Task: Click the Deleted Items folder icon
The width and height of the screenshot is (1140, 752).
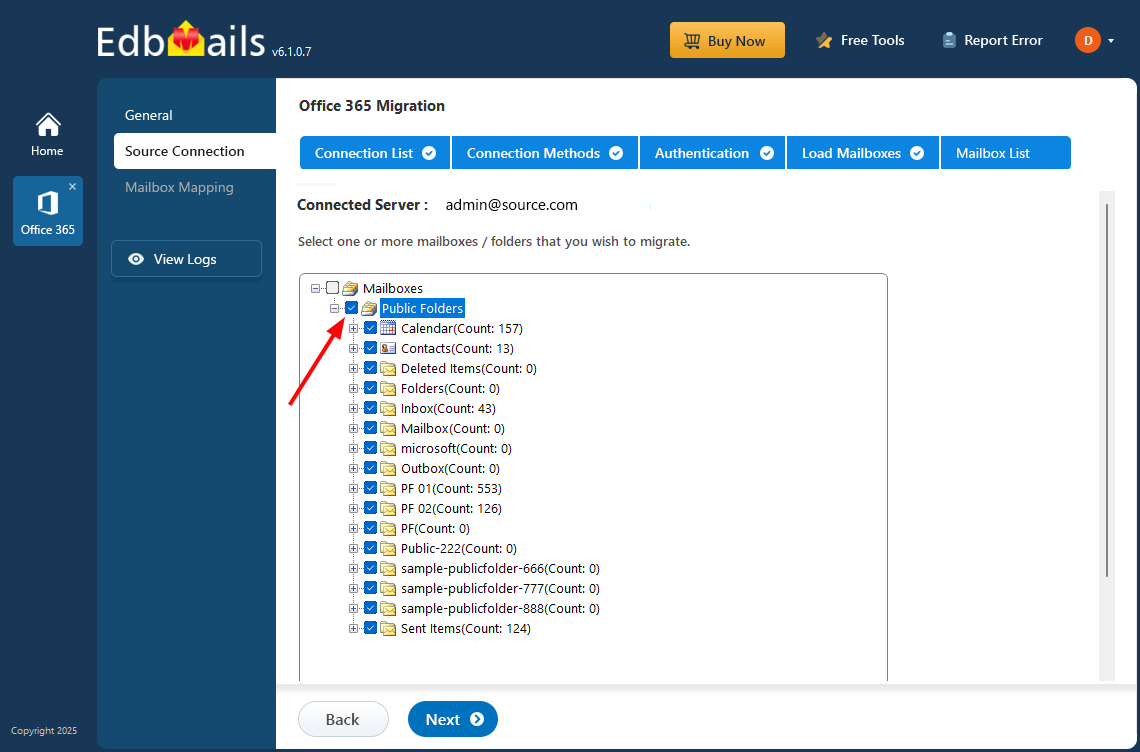Action: coord(388,369)
